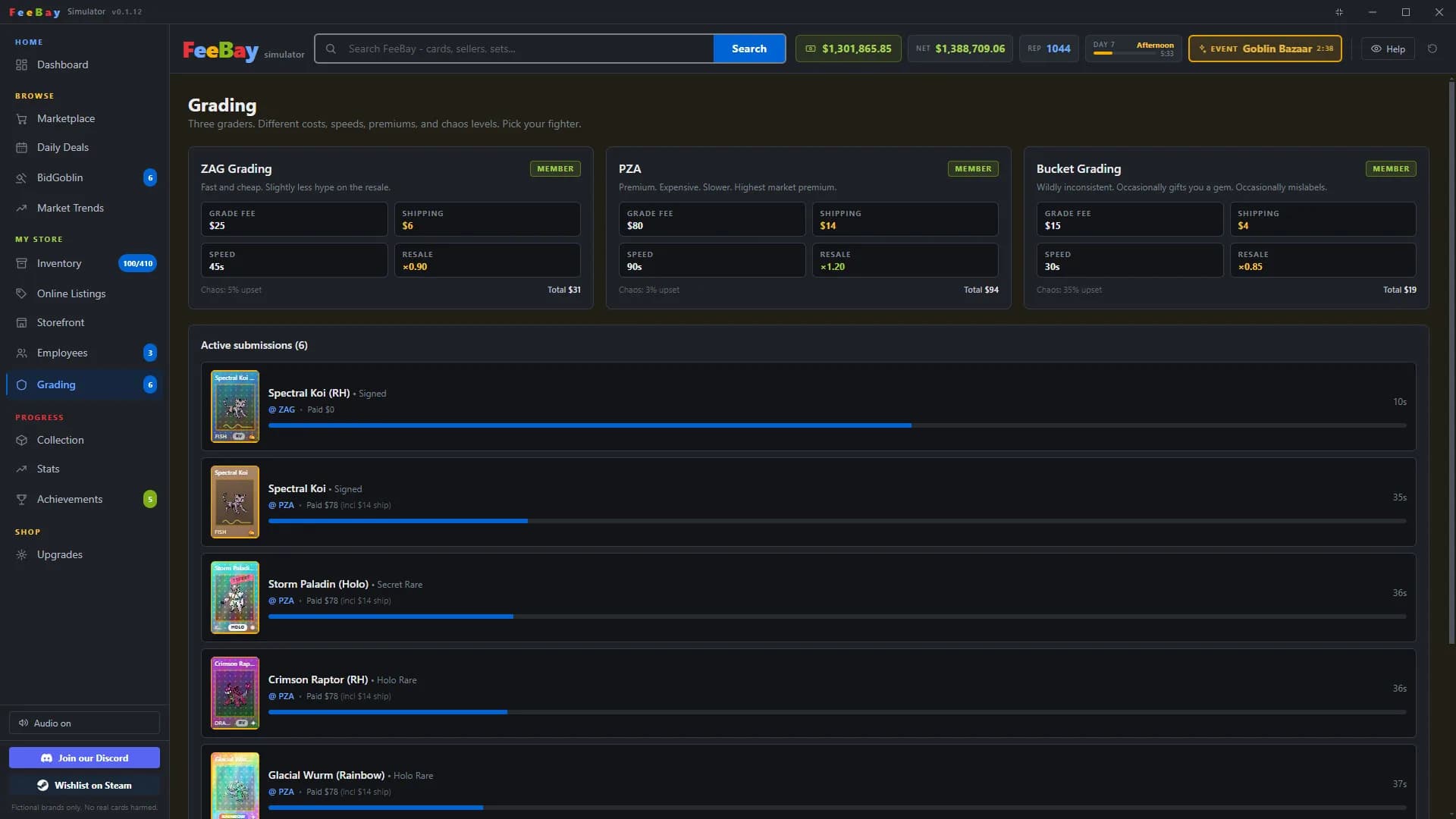
Task: Click signed Spectral Koi PZA thumbnail
Action: point(235,503)
